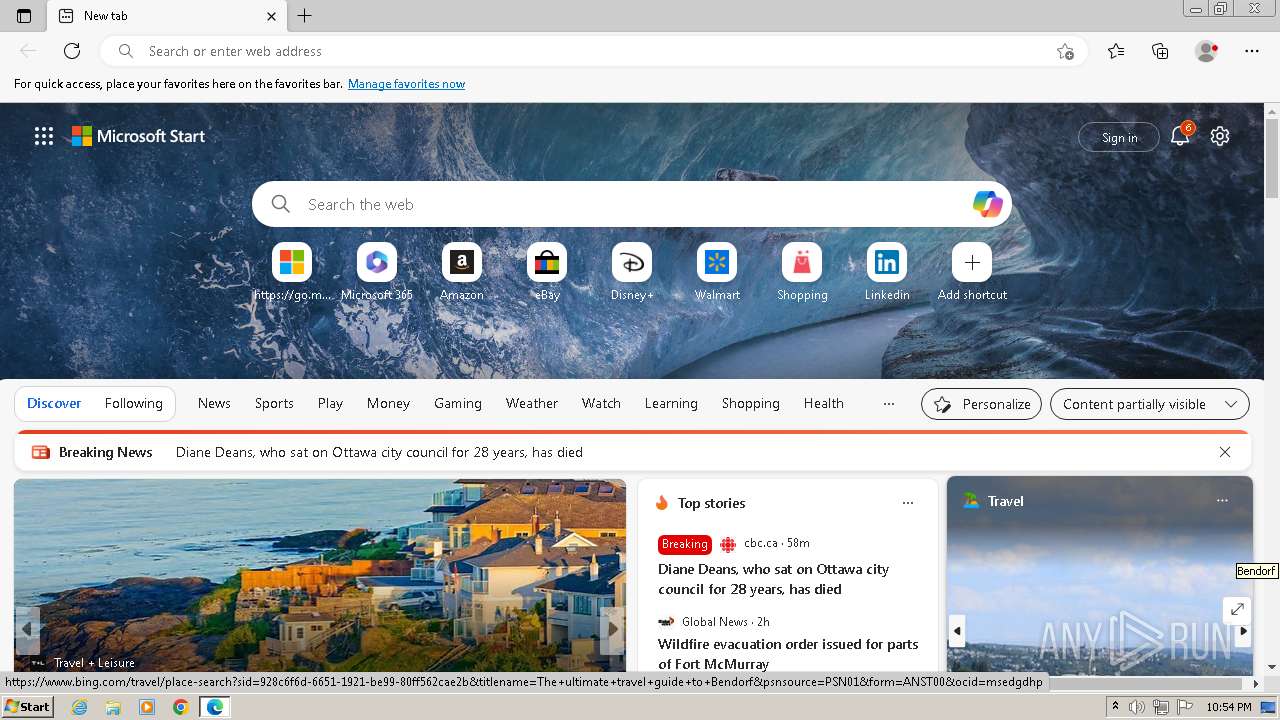
Task: Click Manage favorites now link
Action: point(406,84)
